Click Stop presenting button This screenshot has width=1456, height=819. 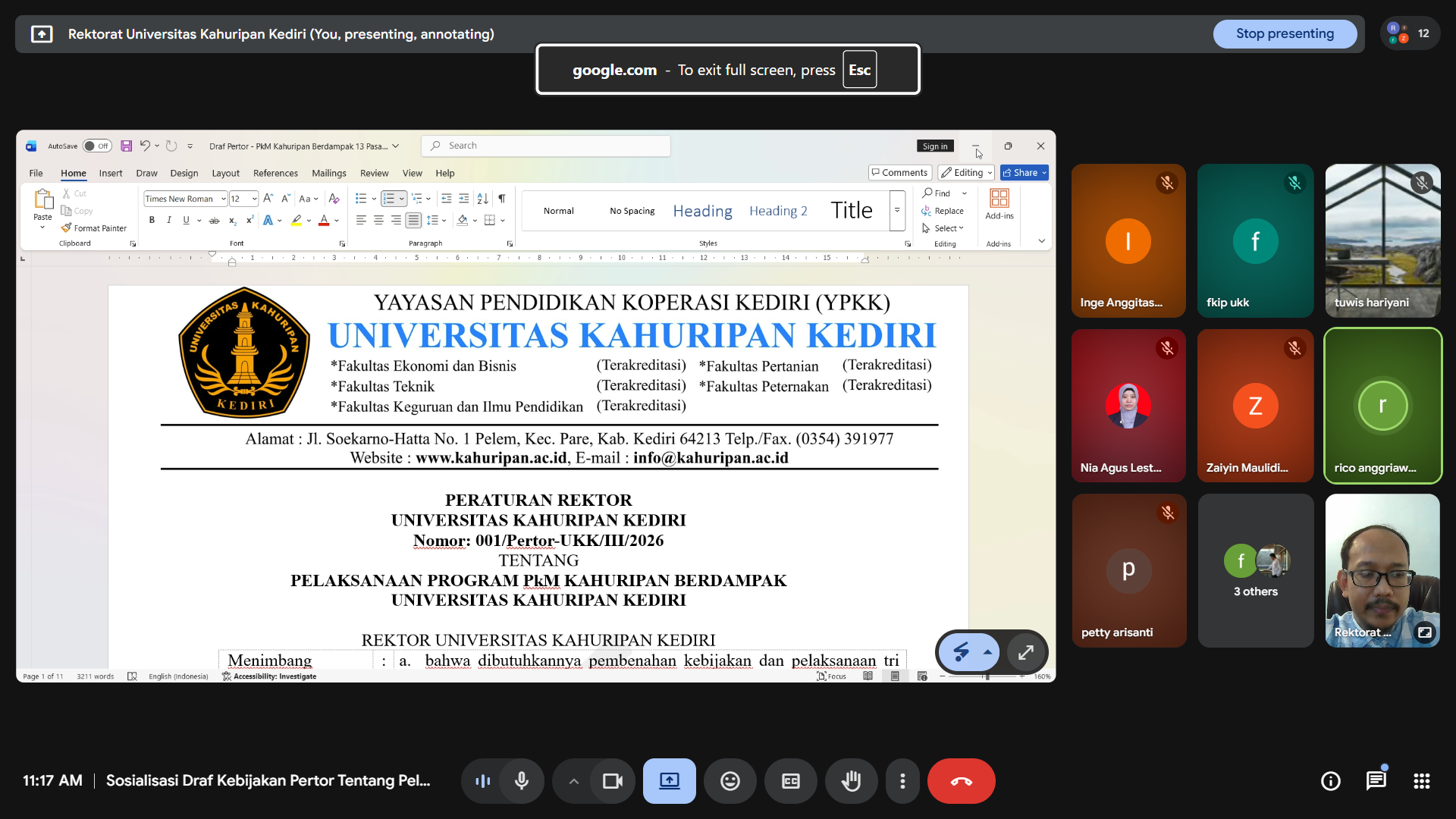click(1285, 34)
